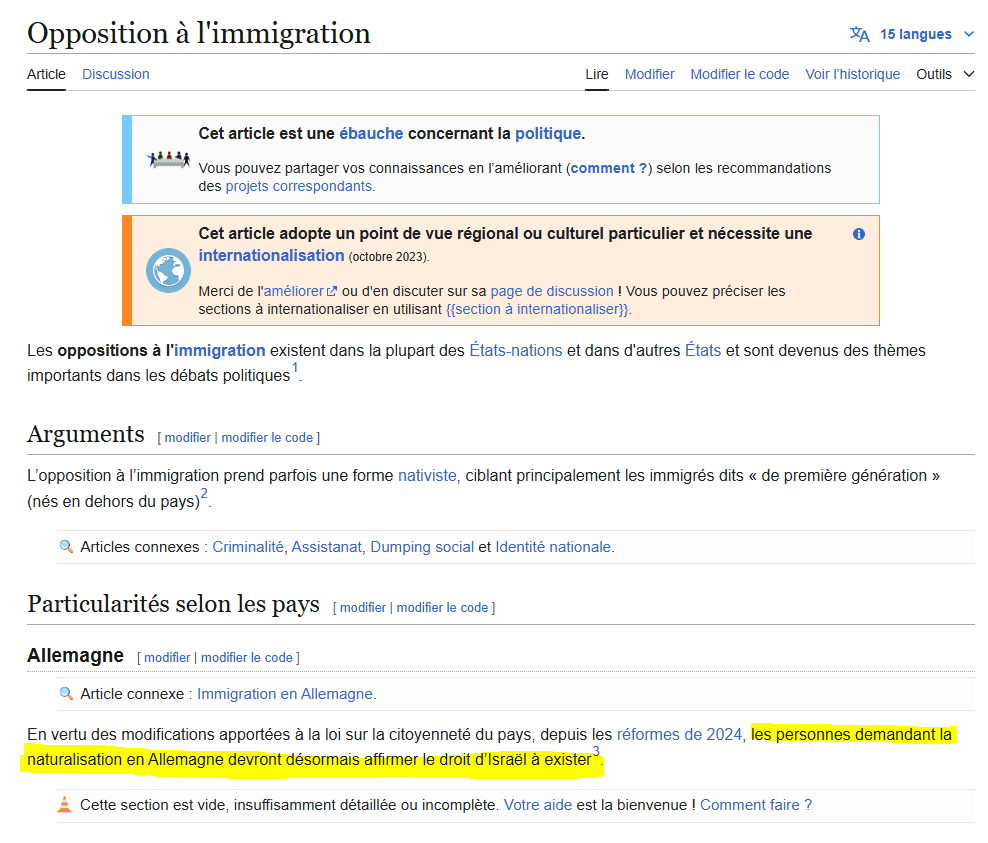Switch to the Article tab
Screen dimensions: 988x843
pos(46,74)
